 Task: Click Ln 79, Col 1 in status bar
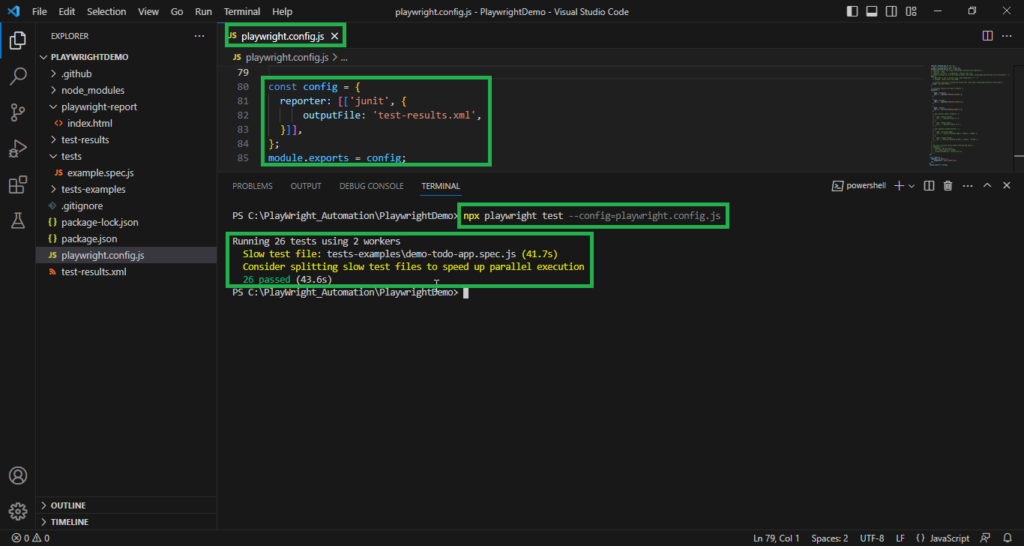[776, 538]
